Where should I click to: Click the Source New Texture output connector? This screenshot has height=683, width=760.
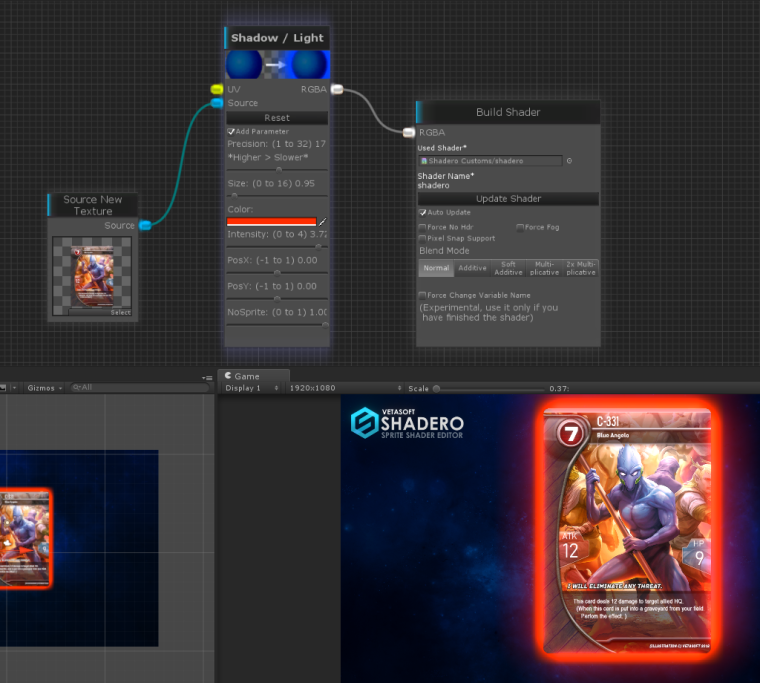[145, 225]
